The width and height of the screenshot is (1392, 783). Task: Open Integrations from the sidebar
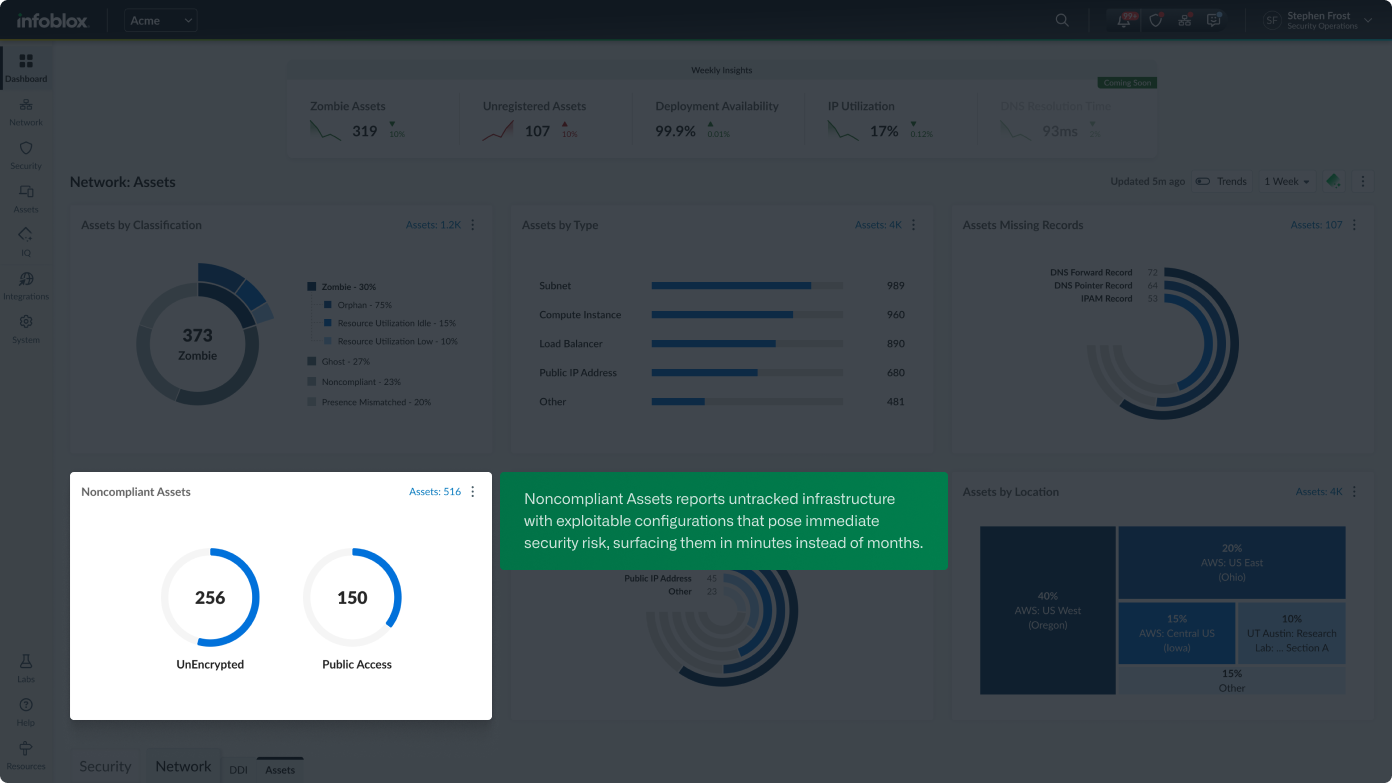26,285
